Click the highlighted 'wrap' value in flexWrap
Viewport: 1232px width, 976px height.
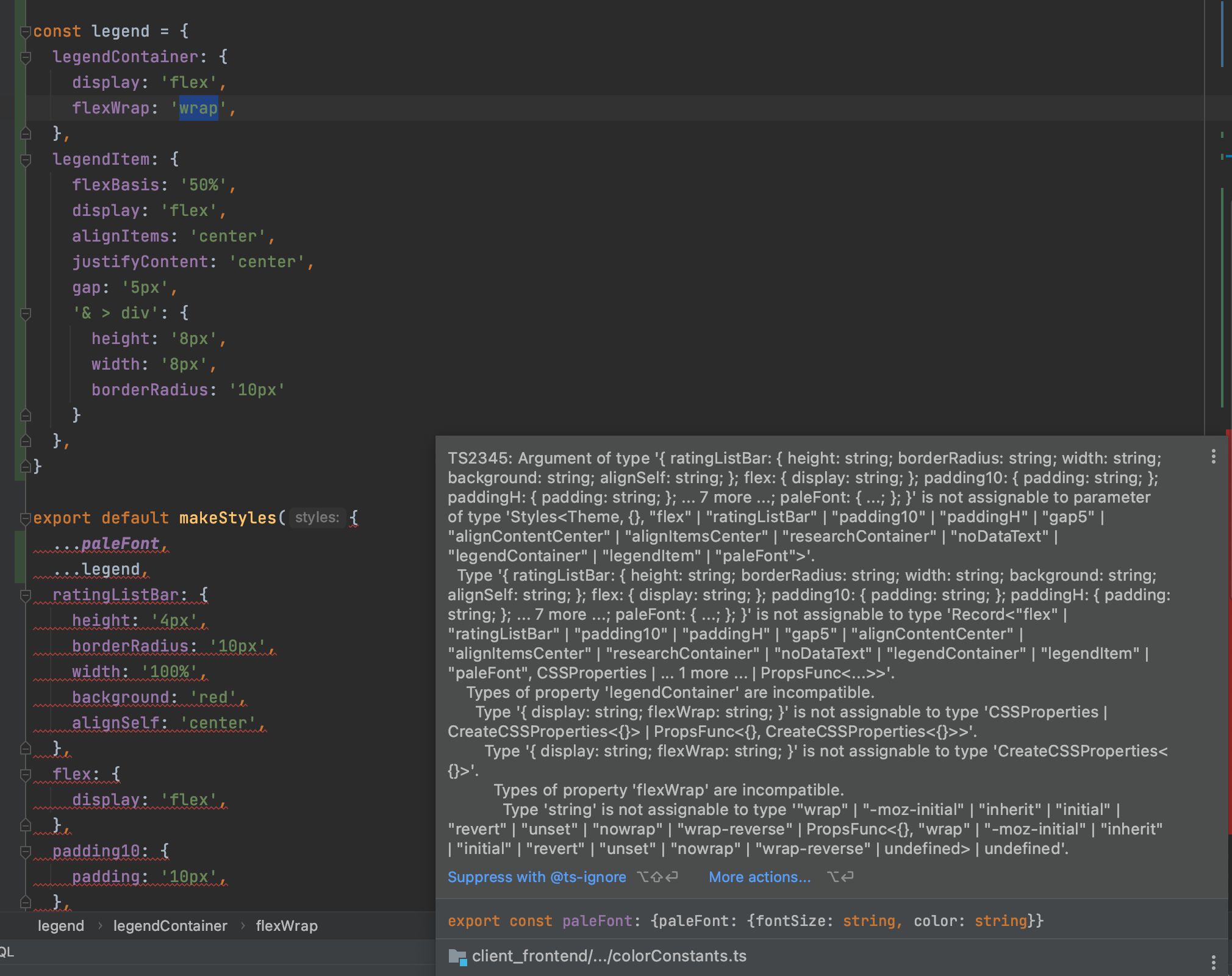click(198, 108)
